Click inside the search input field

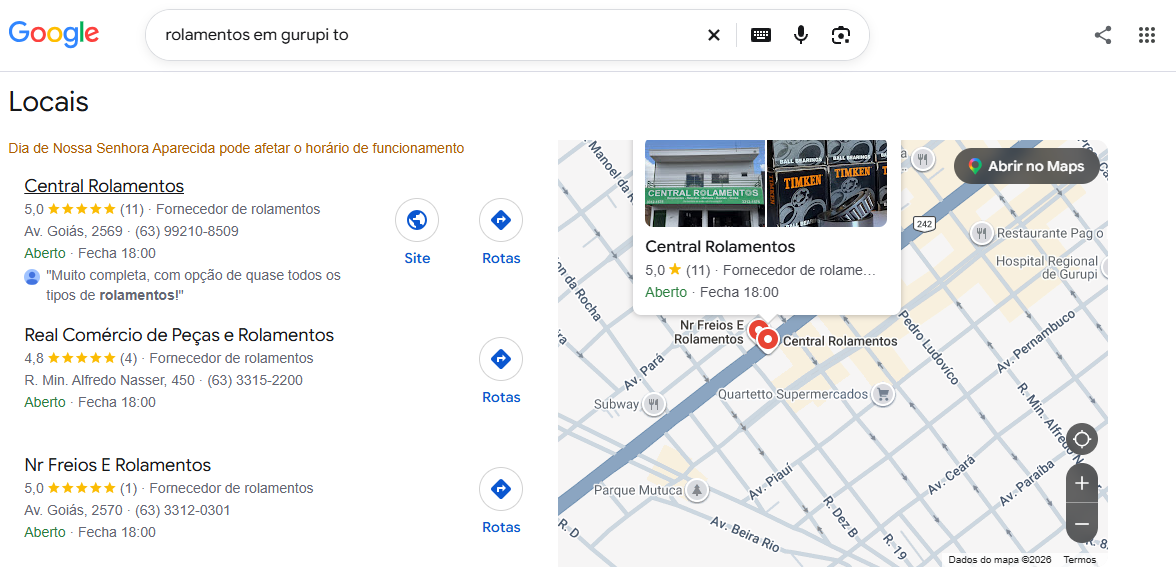point(428,35)
